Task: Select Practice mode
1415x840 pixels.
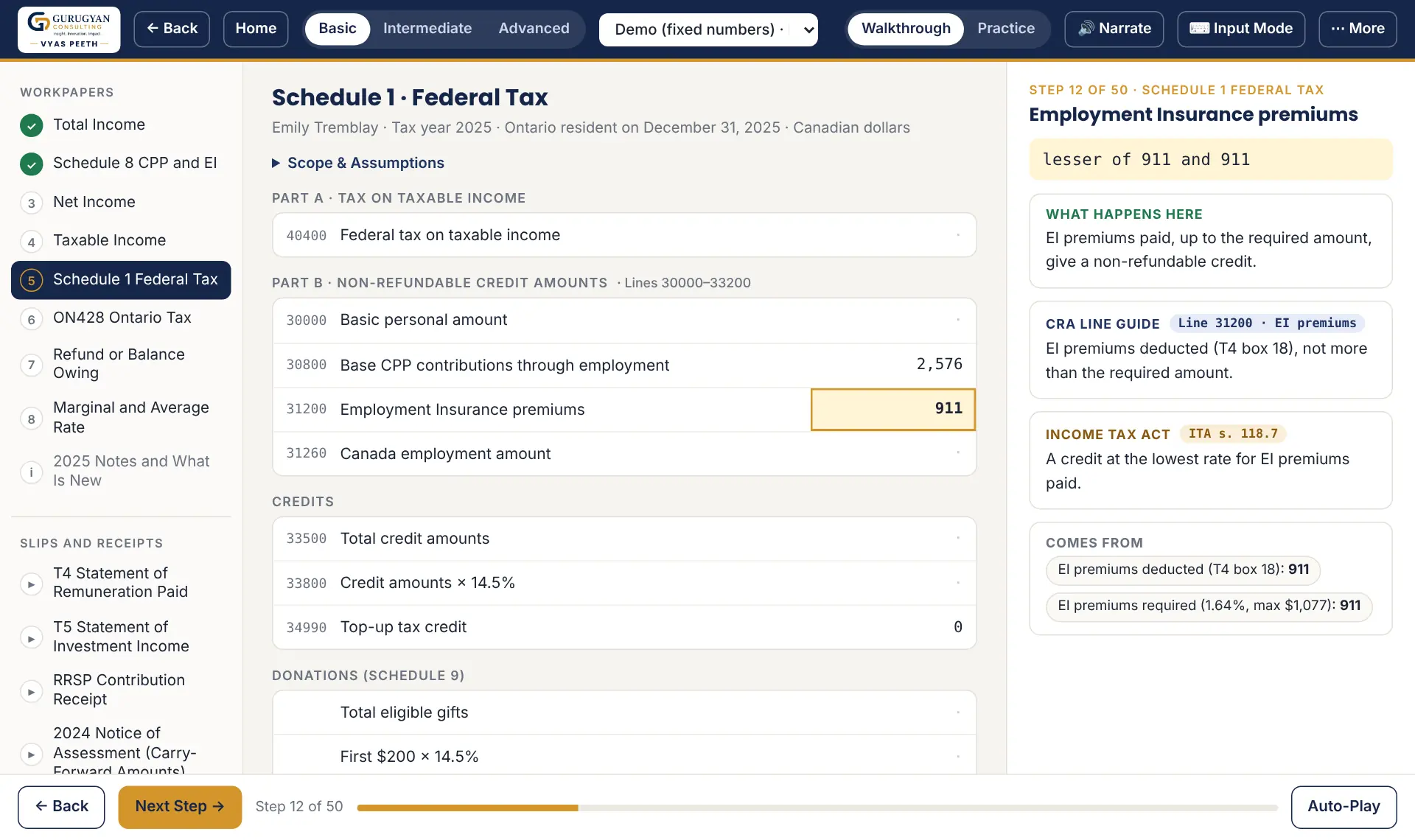Action: [1005, 29]
